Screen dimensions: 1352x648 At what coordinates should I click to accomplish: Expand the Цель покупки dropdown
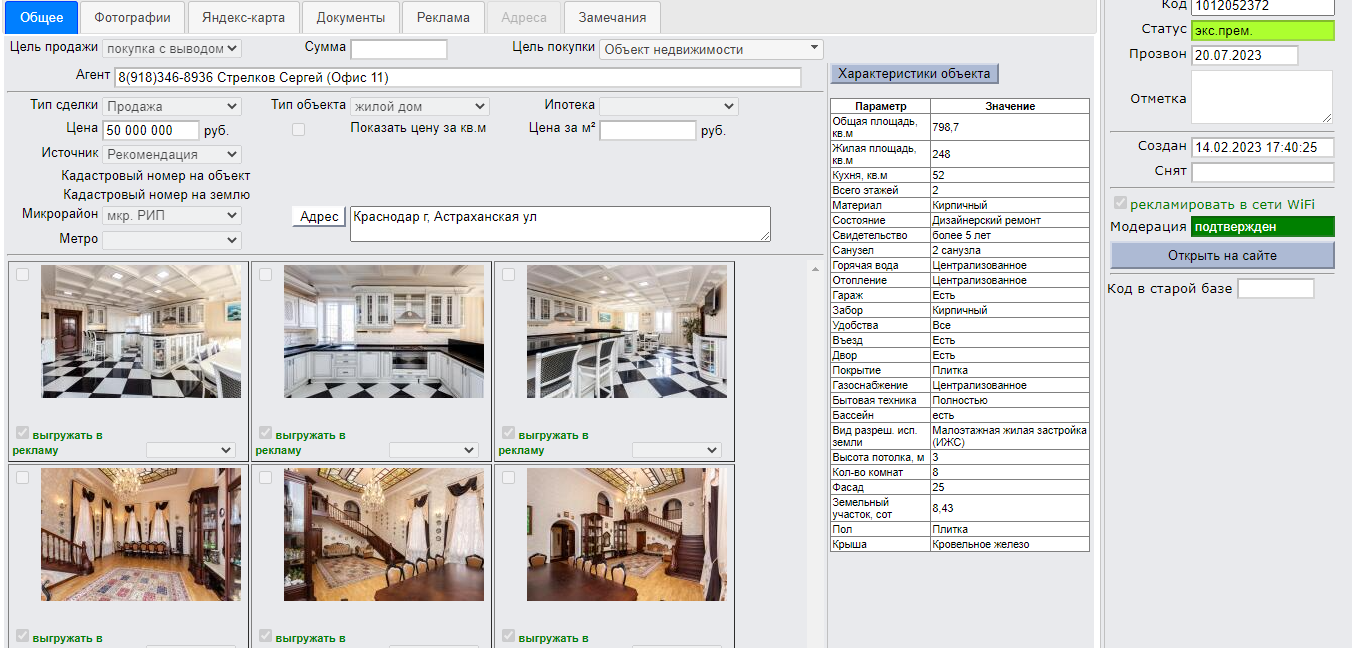tap(710, 49)
